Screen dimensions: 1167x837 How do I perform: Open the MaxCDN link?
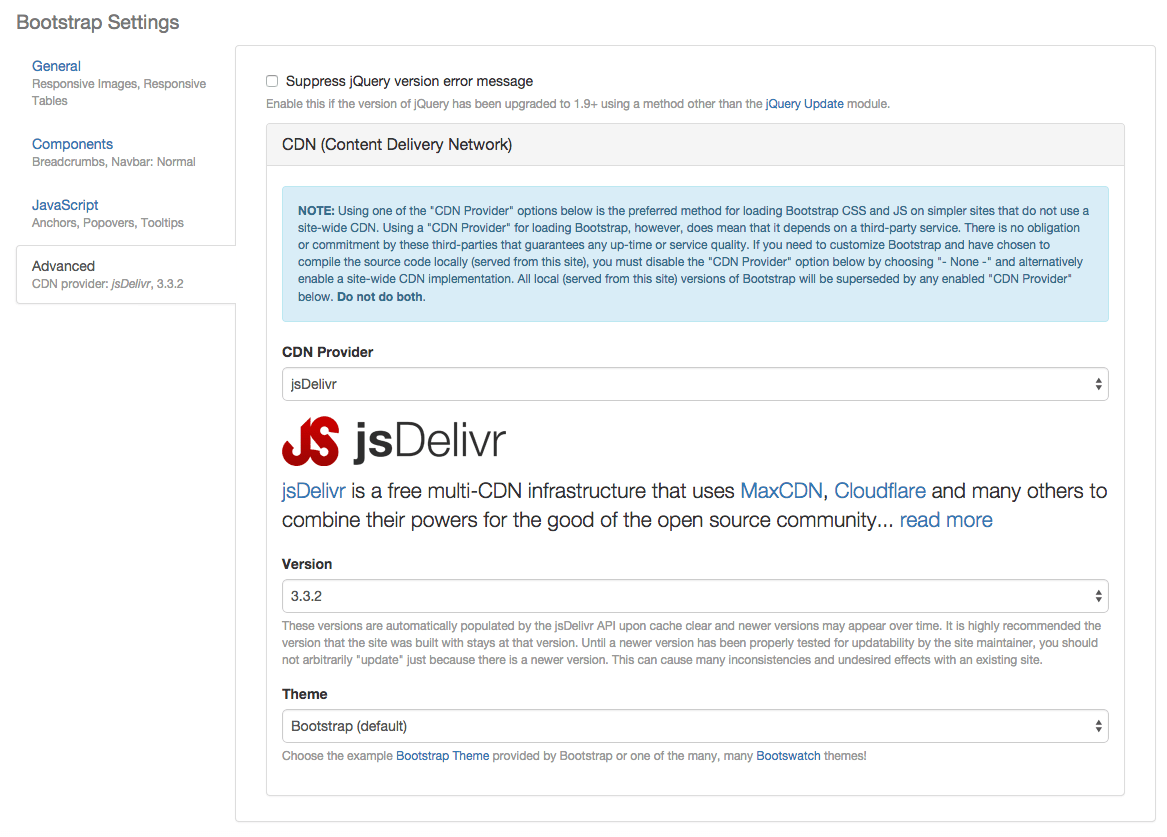[x=781, y=492]
